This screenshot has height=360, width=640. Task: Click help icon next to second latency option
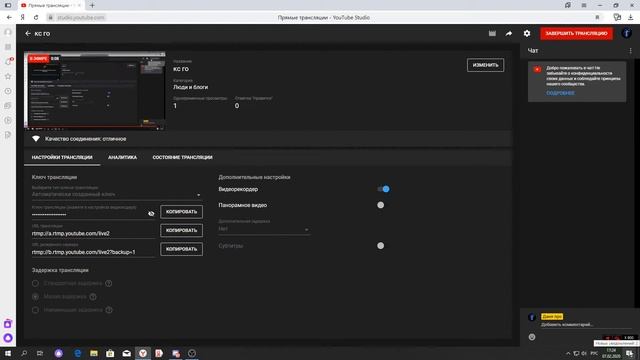pyautogui.click(x=93, y=297)
